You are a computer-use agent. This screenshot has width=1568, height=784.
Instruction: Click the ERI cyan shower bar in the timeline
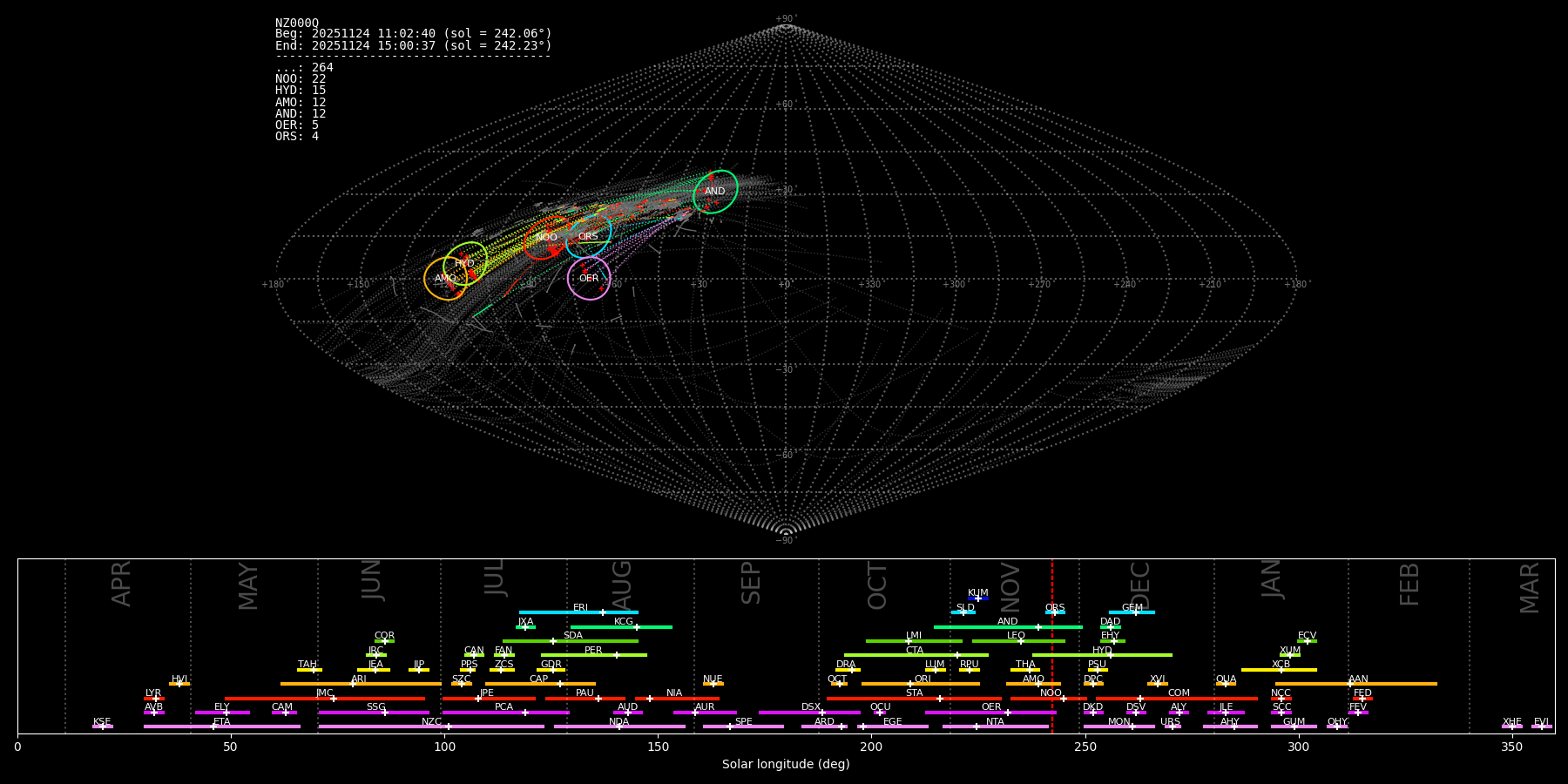click(x=578, y=612)
